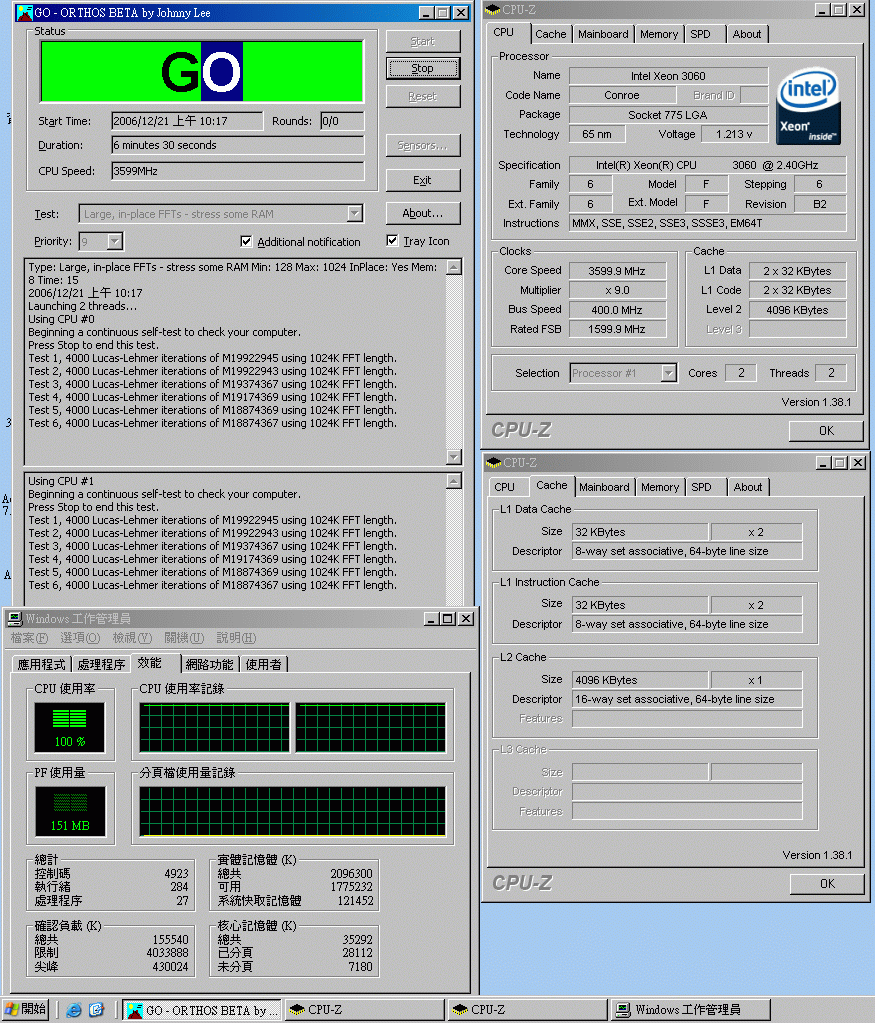Click scroll down arrow in CPU #0 log
Viewport: 875px width, 1023px height.
click(454, 457)
